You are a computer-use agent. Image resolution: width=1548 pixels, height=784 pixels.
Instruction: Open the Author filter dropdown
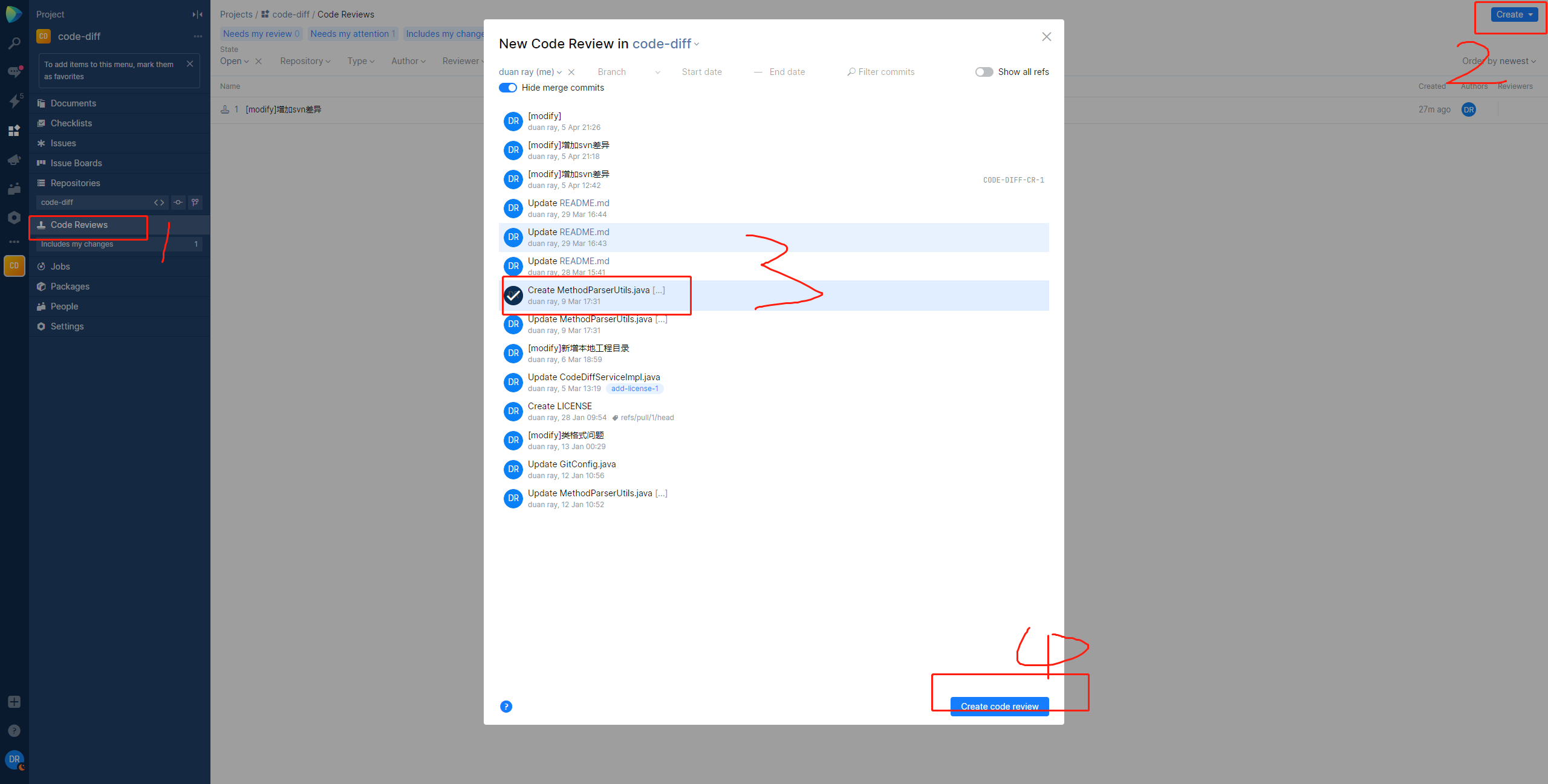click(x=409, y=61)
